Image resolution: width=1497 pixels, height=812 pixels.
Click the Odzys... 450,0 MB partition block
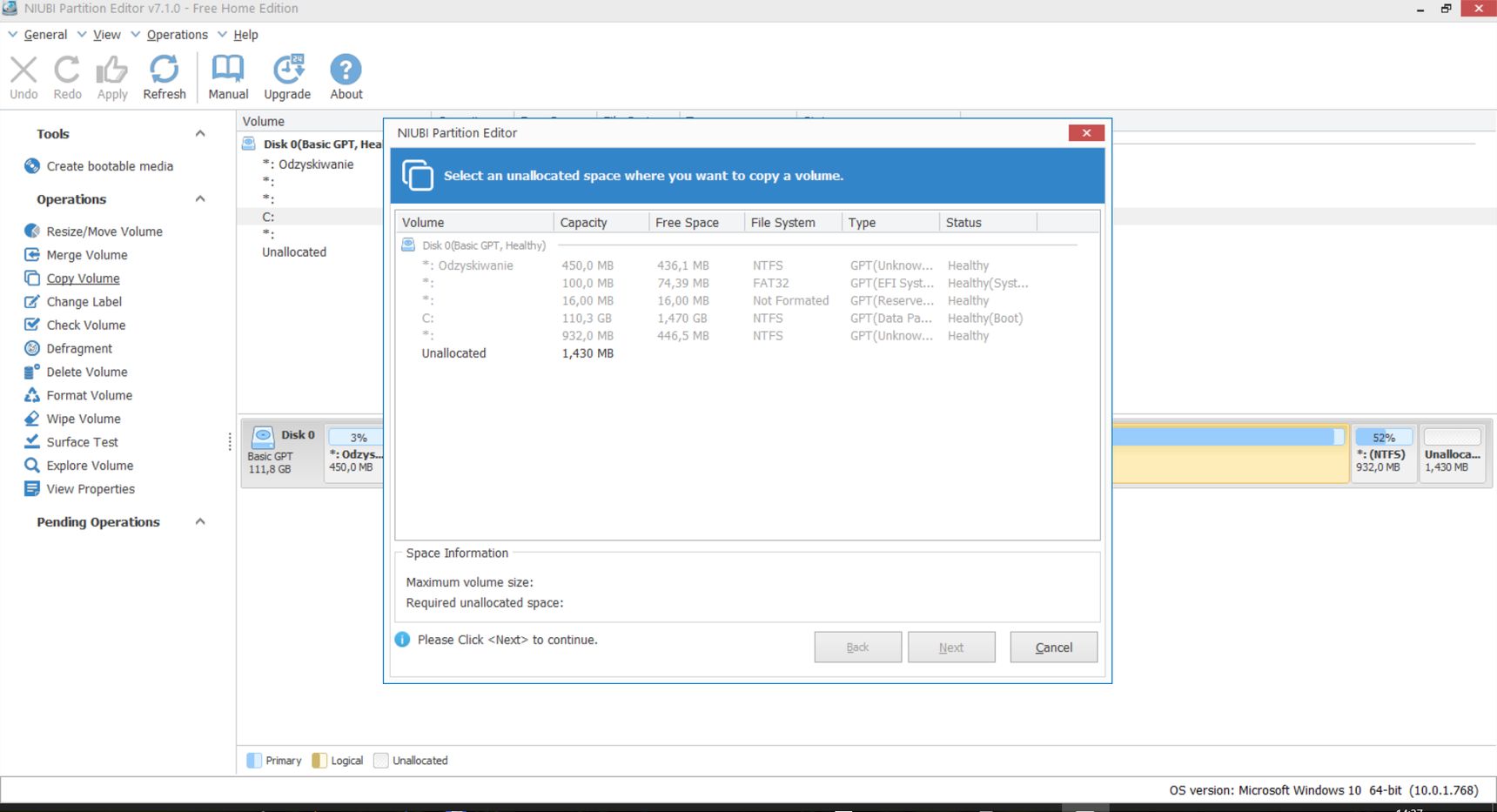click(x=354, y=455)
